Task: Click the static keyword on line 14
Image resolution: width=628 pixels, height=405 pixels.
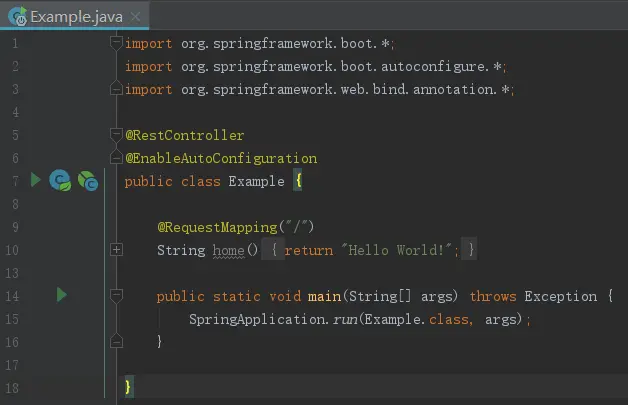Action: click(x=236, y=296)
